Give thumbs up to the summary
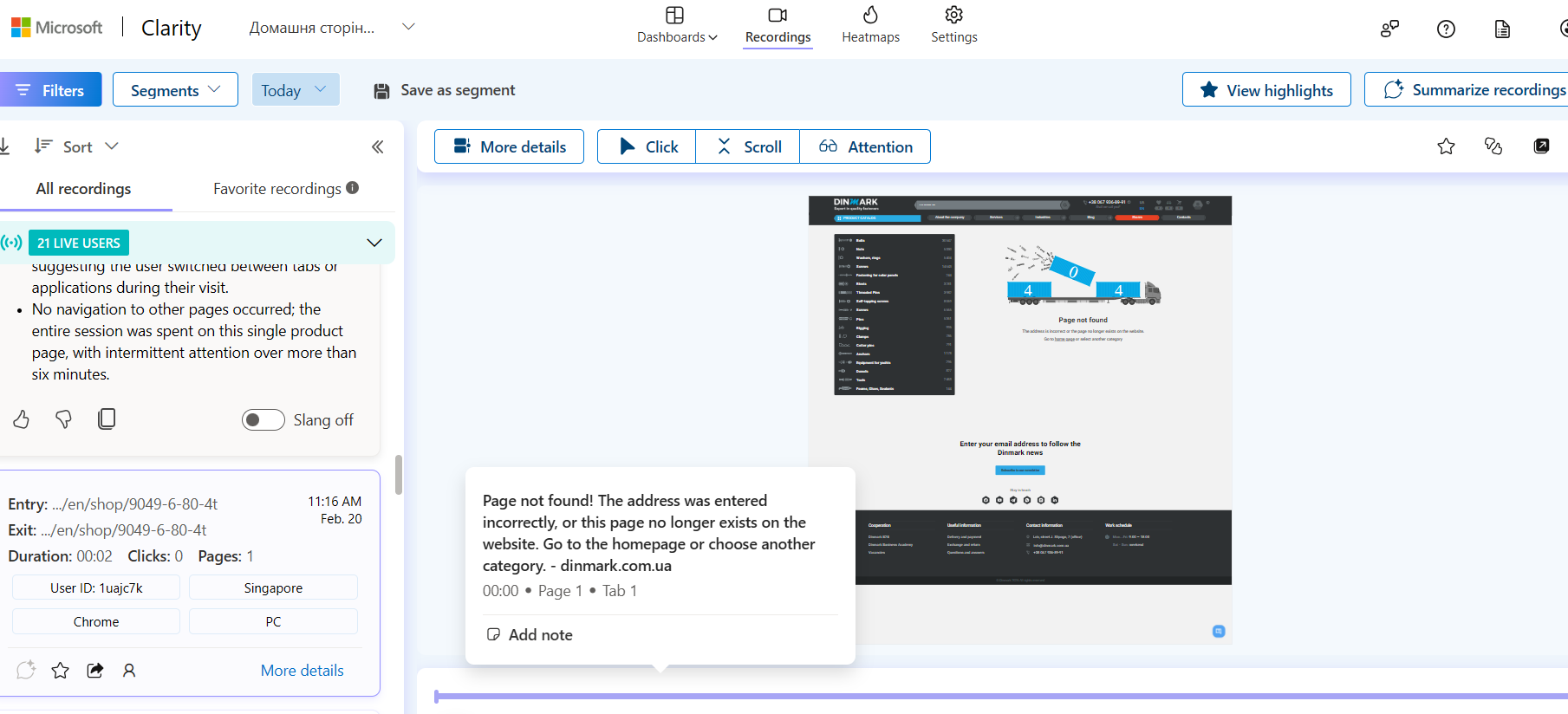The image size is (1568, 714). pos(22,419)
